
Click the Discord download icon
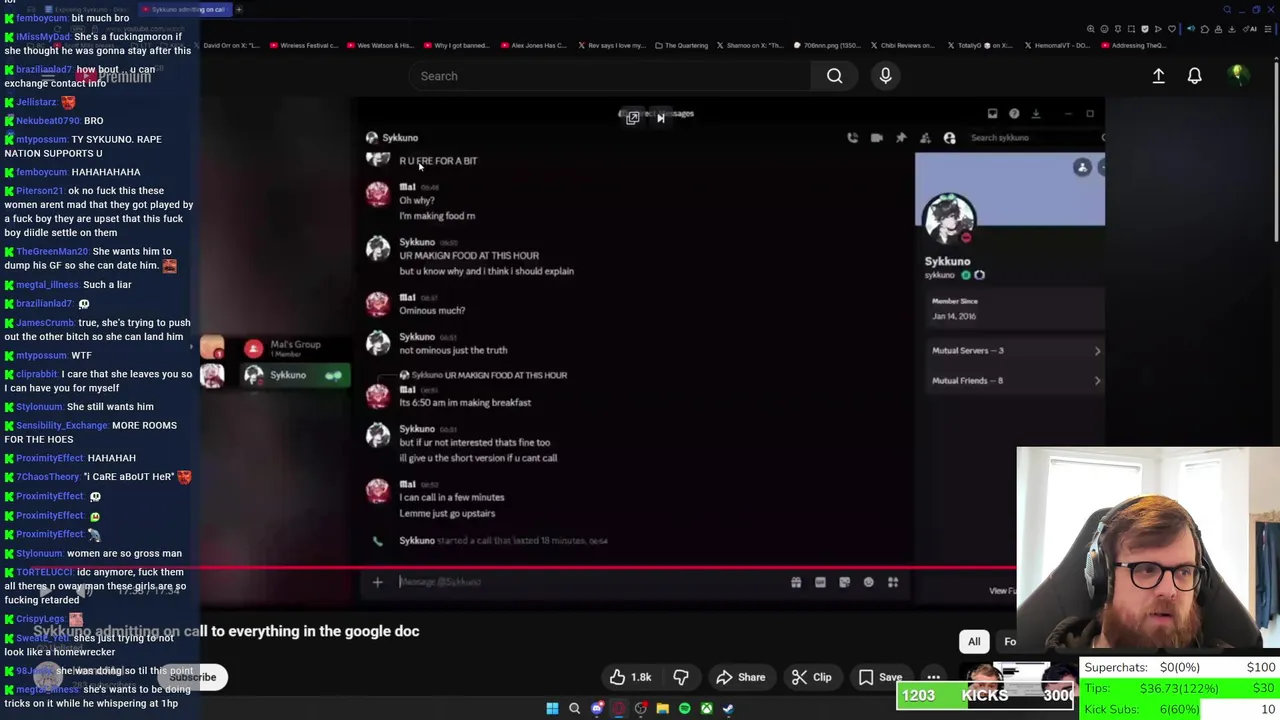click(x=1036, y=114)
